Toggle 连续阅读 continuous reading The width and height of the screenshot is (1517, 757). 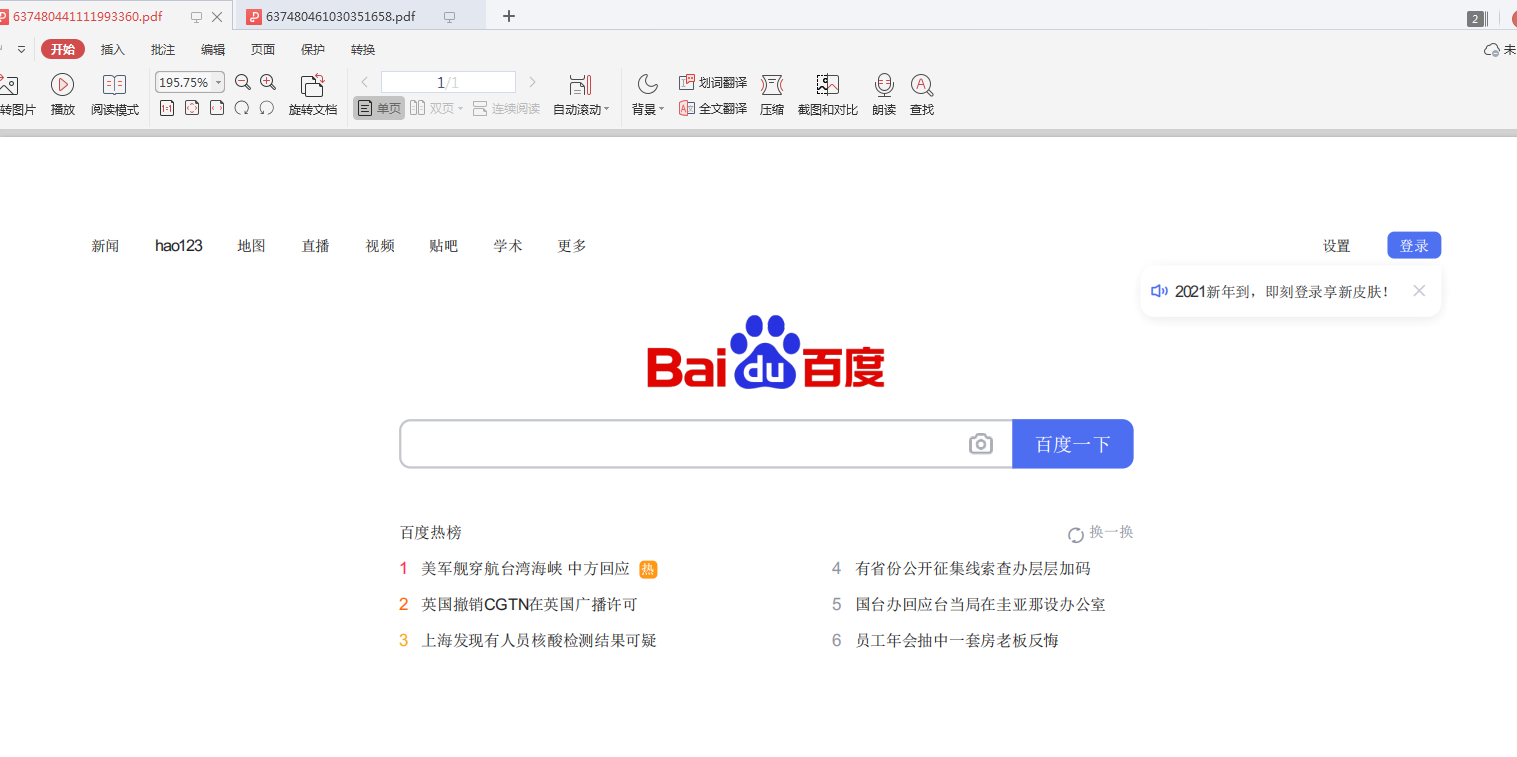click(506, 108)
